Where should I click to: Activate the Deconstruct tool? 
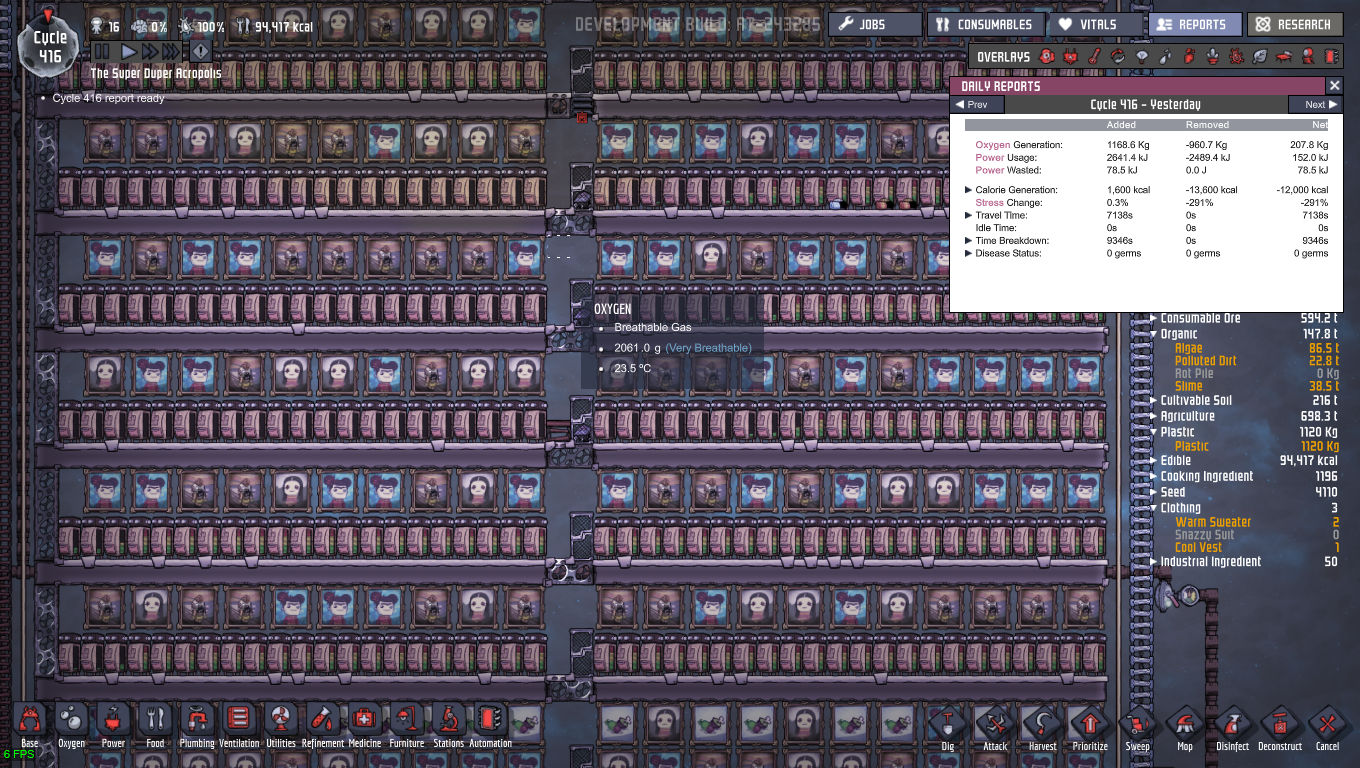pos(1279,725)
